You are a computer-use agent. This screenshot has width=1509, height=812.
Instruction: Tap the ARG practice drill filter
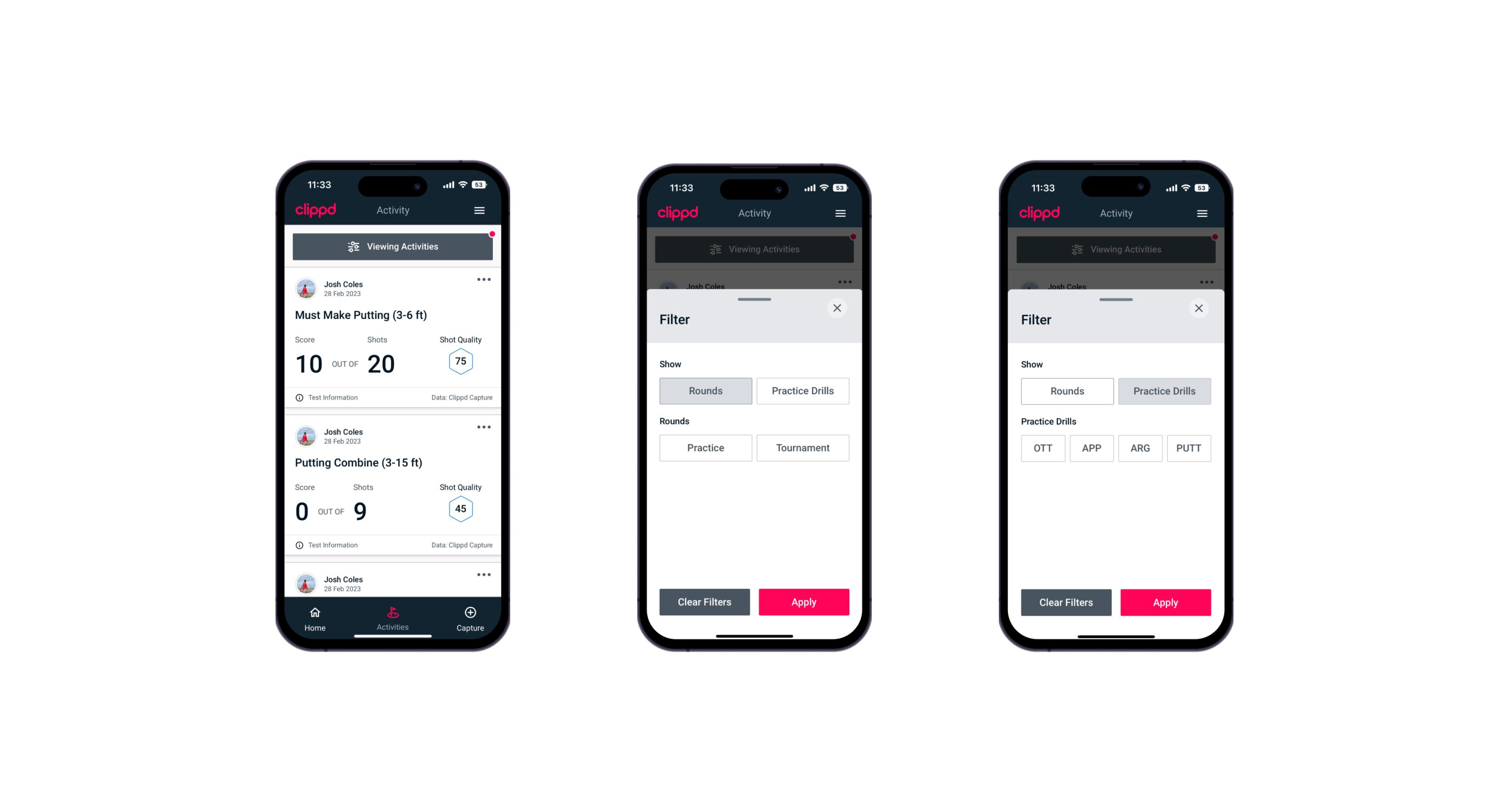point(1140,448)
